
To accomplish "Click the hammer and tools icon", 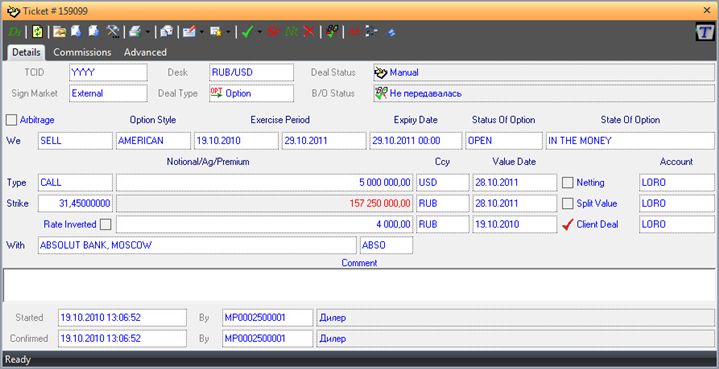I will [113, 32].
